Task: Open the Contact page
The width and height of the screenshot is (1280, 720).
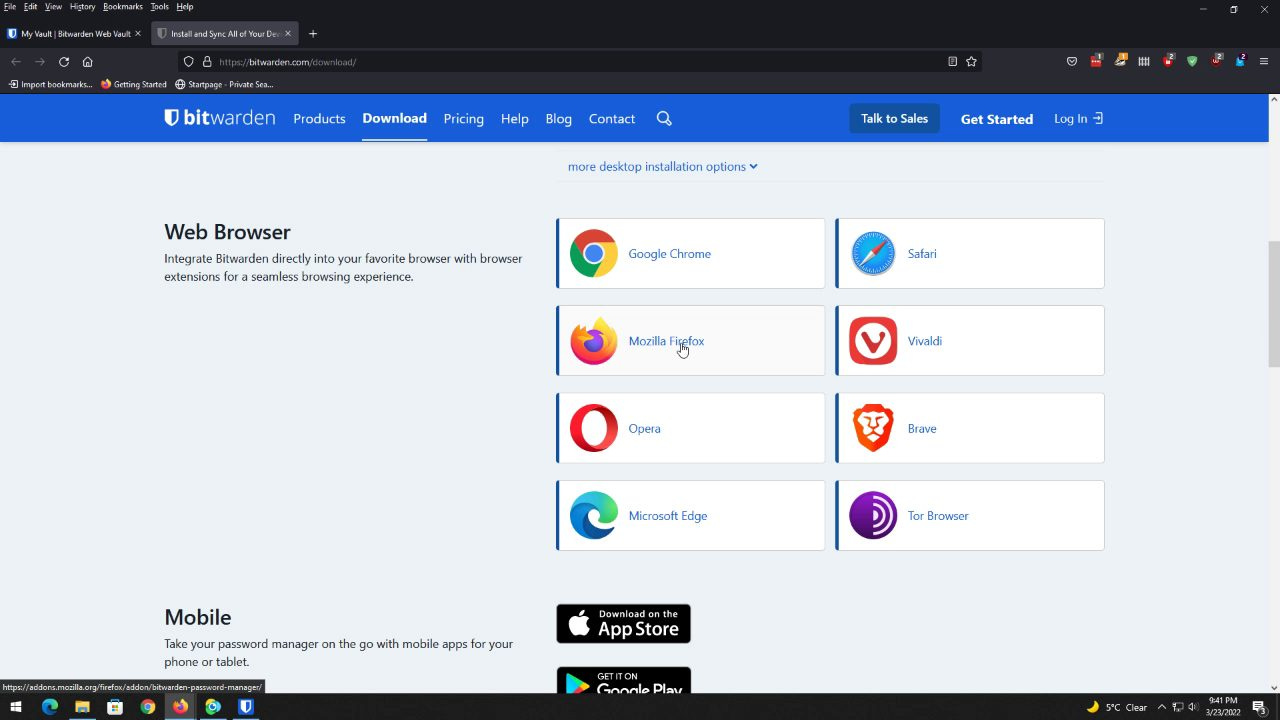Action: pos(612,119)
